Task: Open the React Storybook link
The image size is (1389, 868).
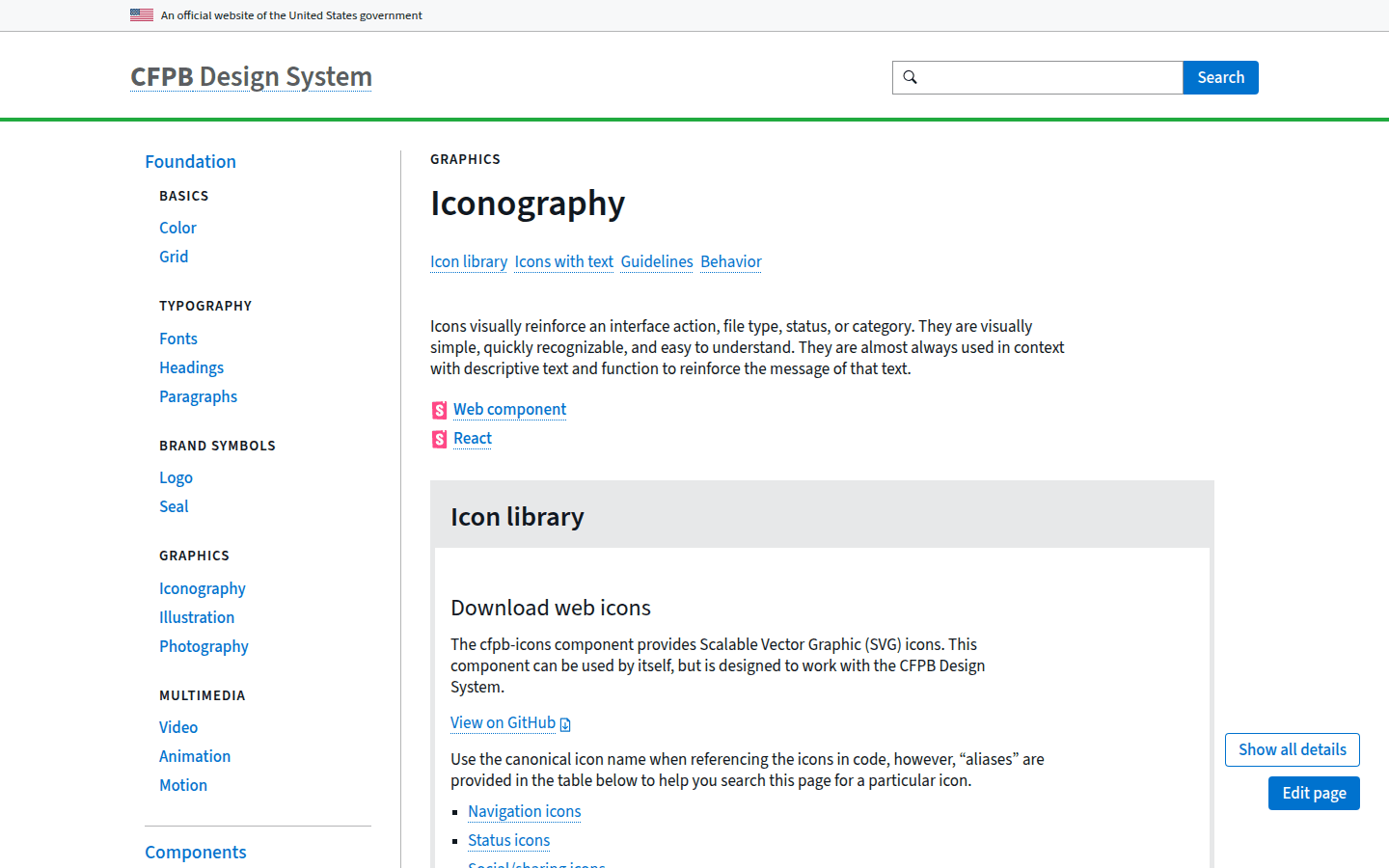Action: (473, 438)
